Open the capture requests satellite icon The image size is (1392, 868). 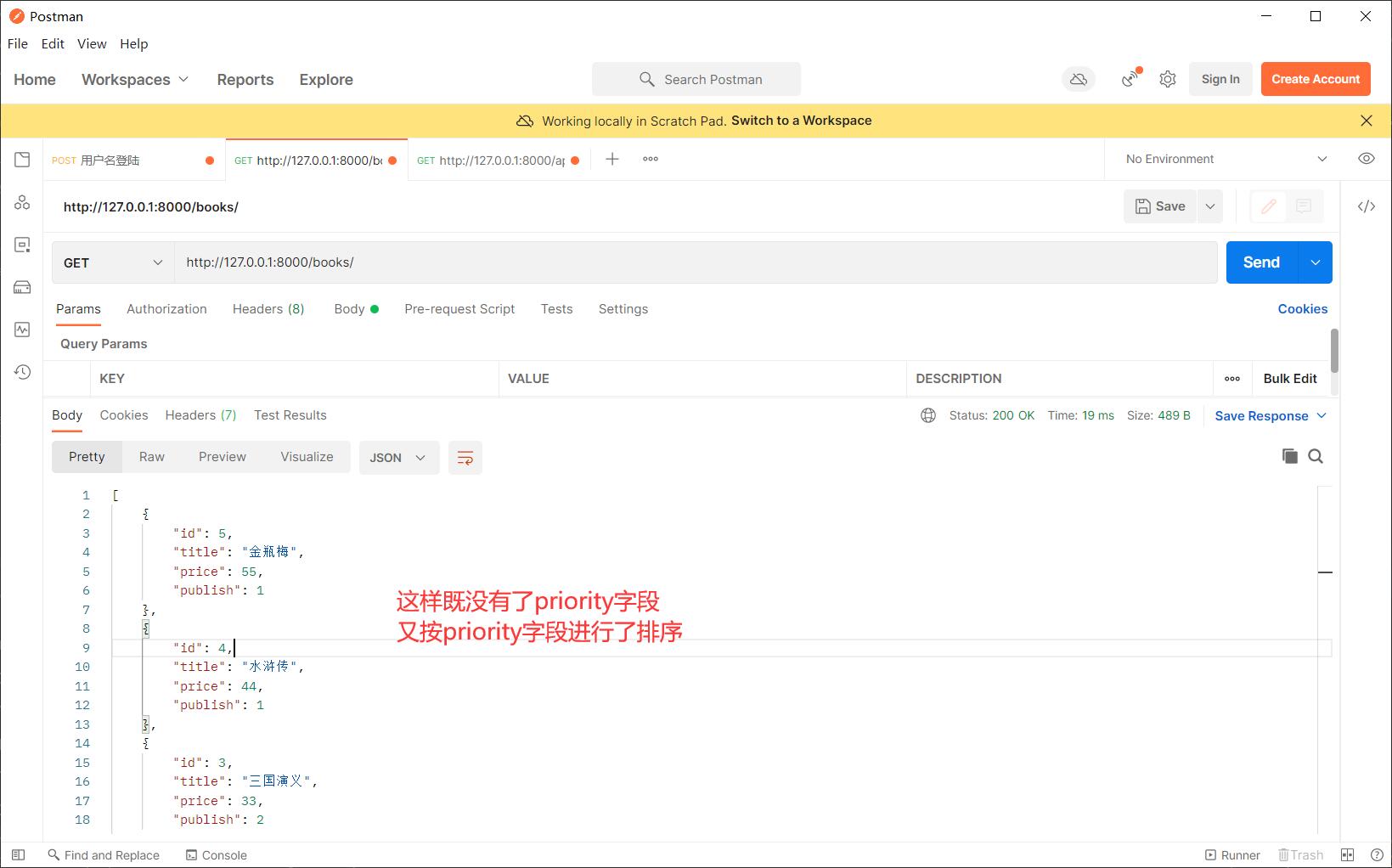1130,79
